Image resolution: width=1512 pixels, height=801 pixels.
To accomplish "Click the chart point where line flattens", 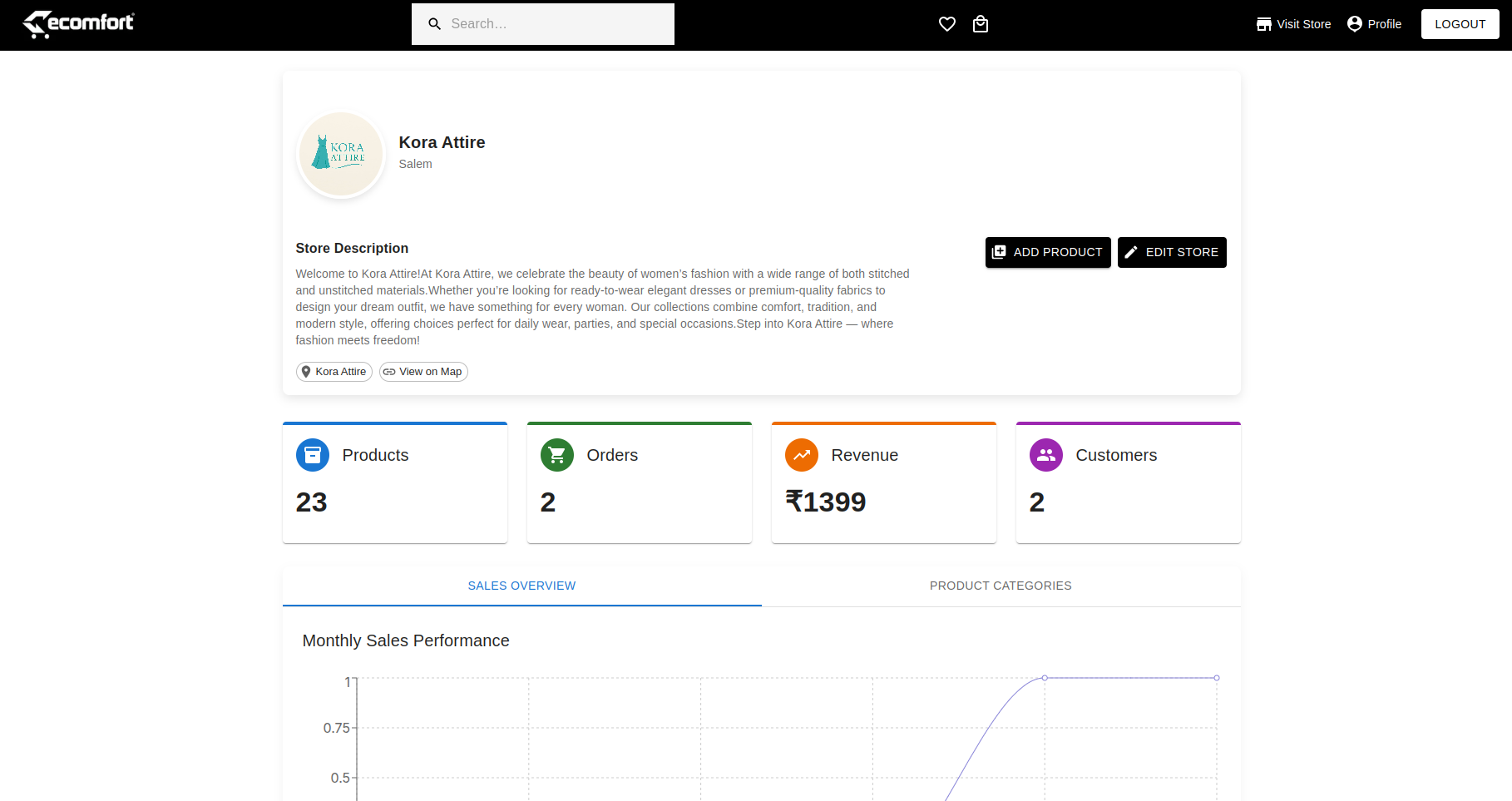I will (1045, 678).
